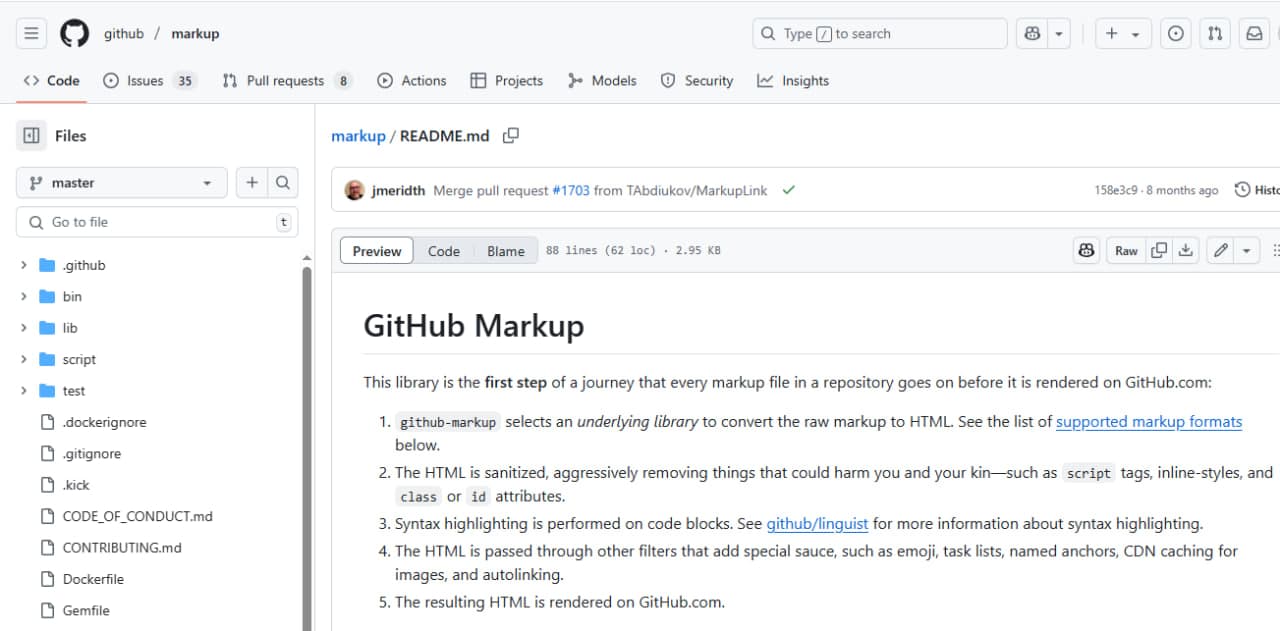Open CODE_OF_CONDUCT.md in file tree
The image size is (1280, 631).
click(137, 516)
